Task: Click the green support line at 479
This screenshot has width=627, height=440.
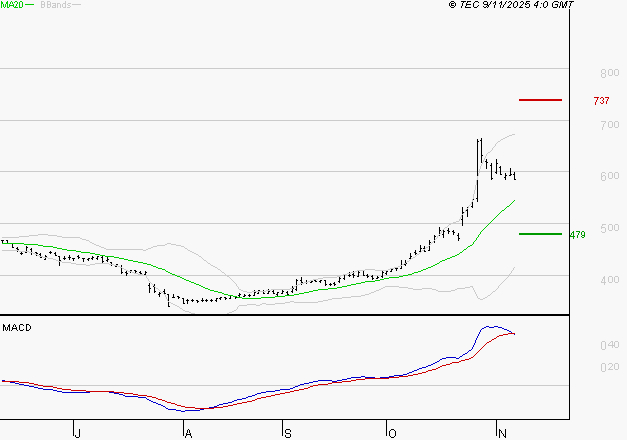Action: coord(540,234)
